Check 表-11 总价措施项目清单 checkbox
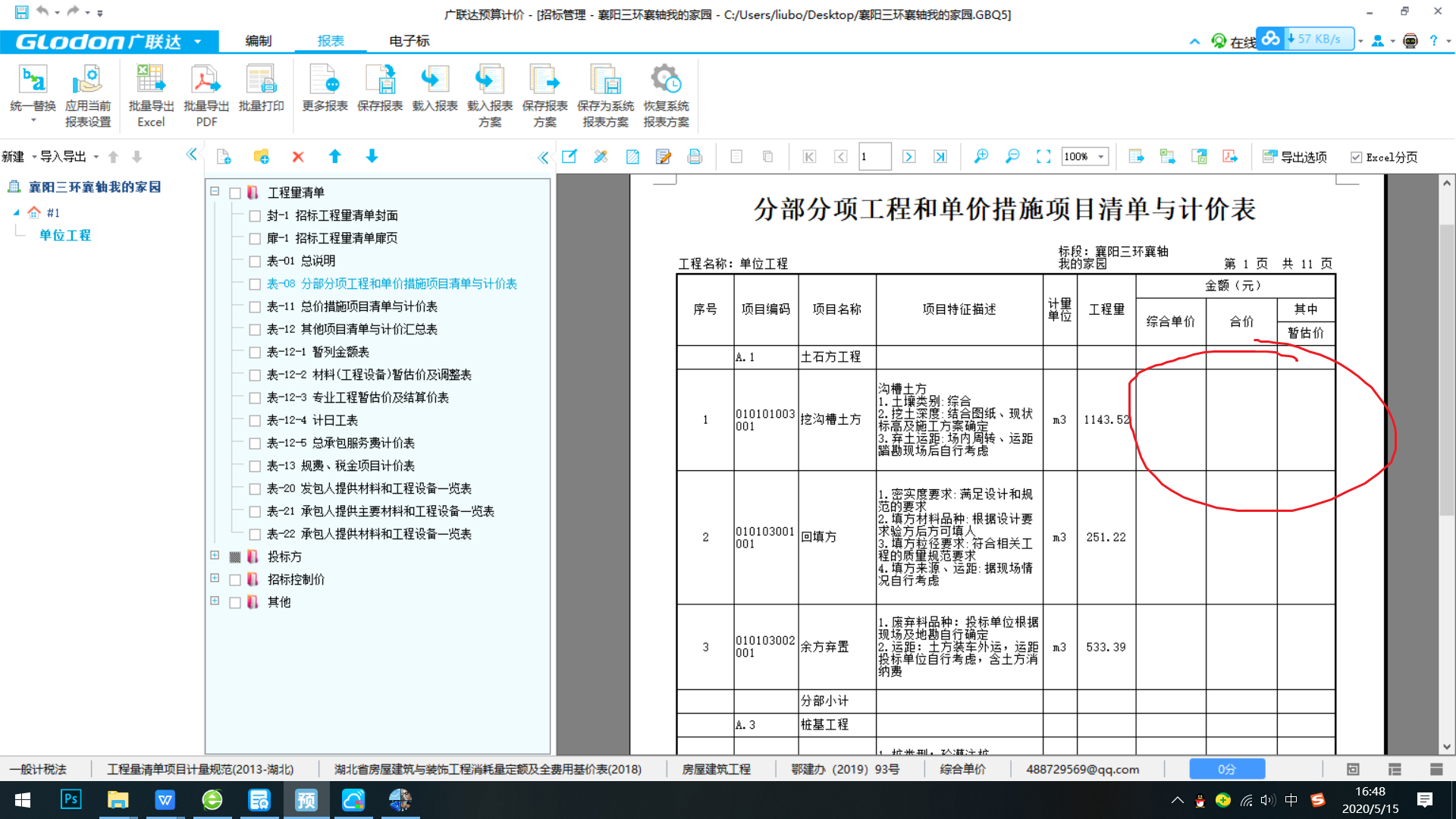Image resolution: width=1456 pixels, height=819 pixels. [255, 307]
